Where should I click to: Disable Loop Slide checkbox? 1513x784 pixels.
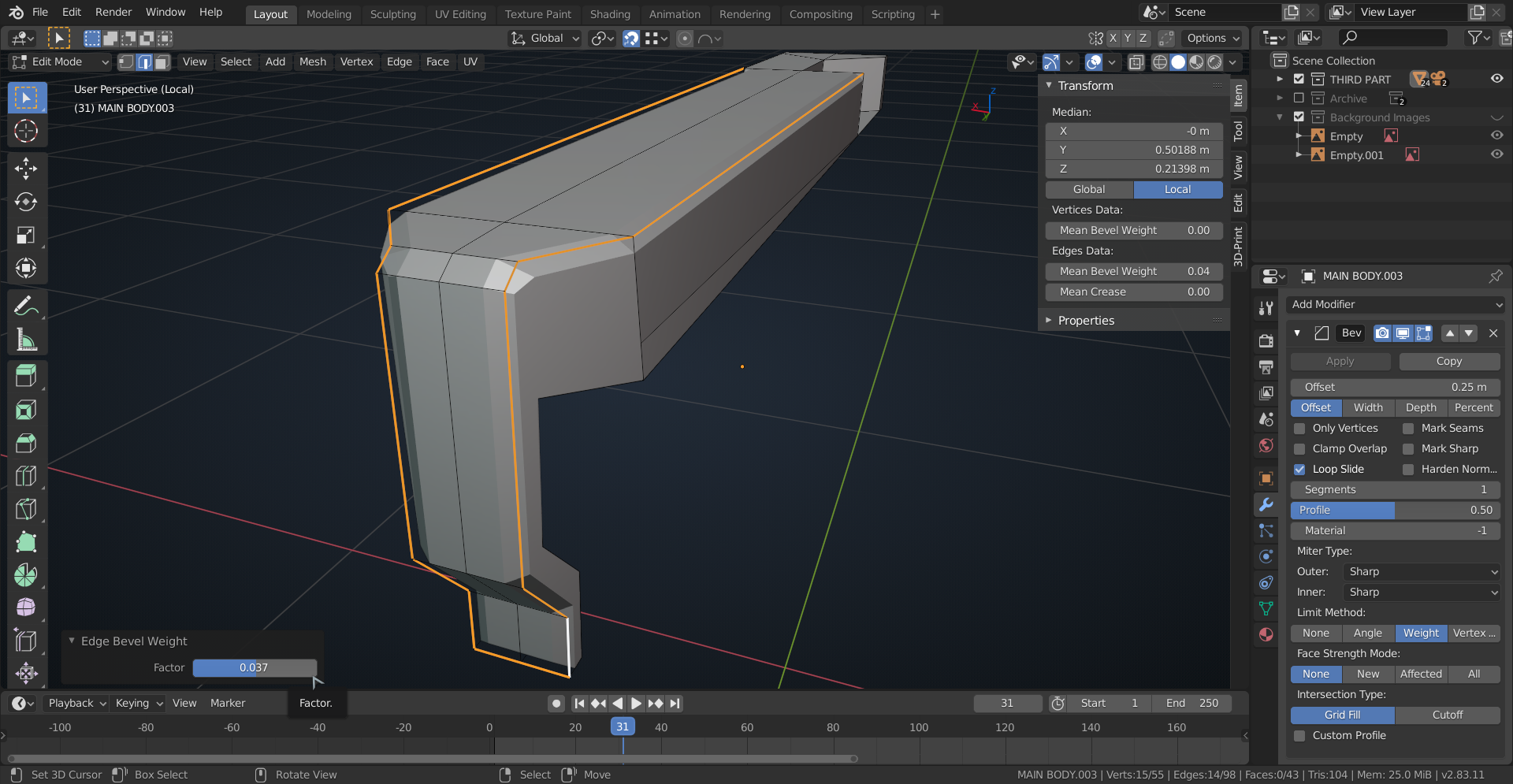(1300, 470)
